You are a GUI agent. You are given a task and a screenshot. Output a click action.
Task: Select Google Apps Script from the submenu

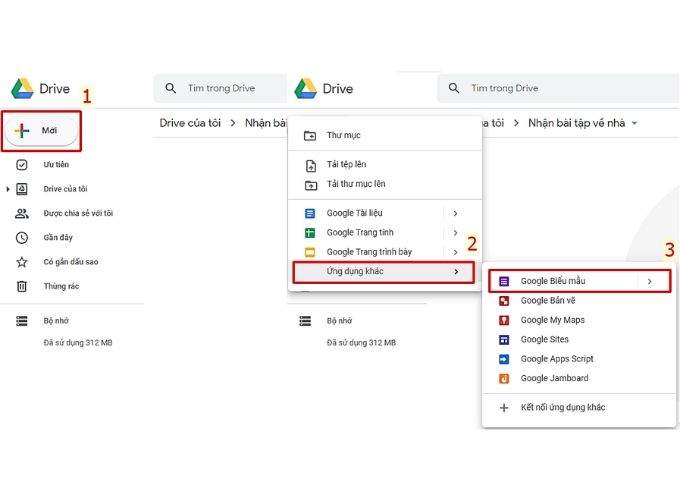point(579,359)
